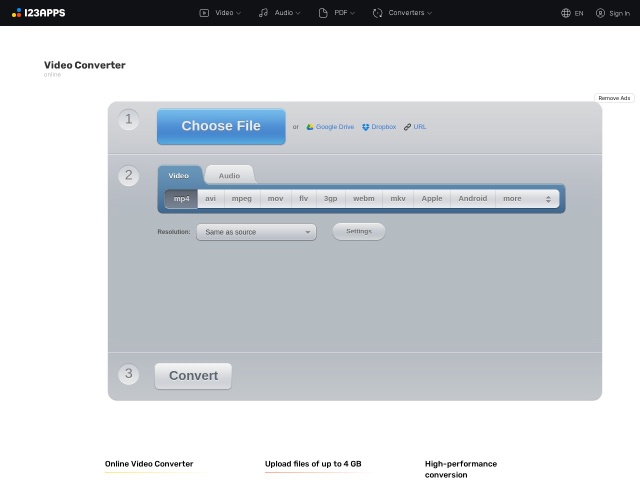Pick the 3gp format
The height and width of the screenshot is (480, 640).
331,199
